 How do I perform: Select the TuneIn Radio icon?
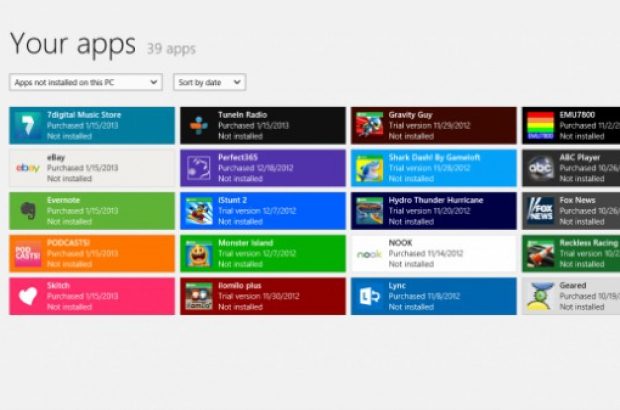pyautogui.click(x=199, y=125)
